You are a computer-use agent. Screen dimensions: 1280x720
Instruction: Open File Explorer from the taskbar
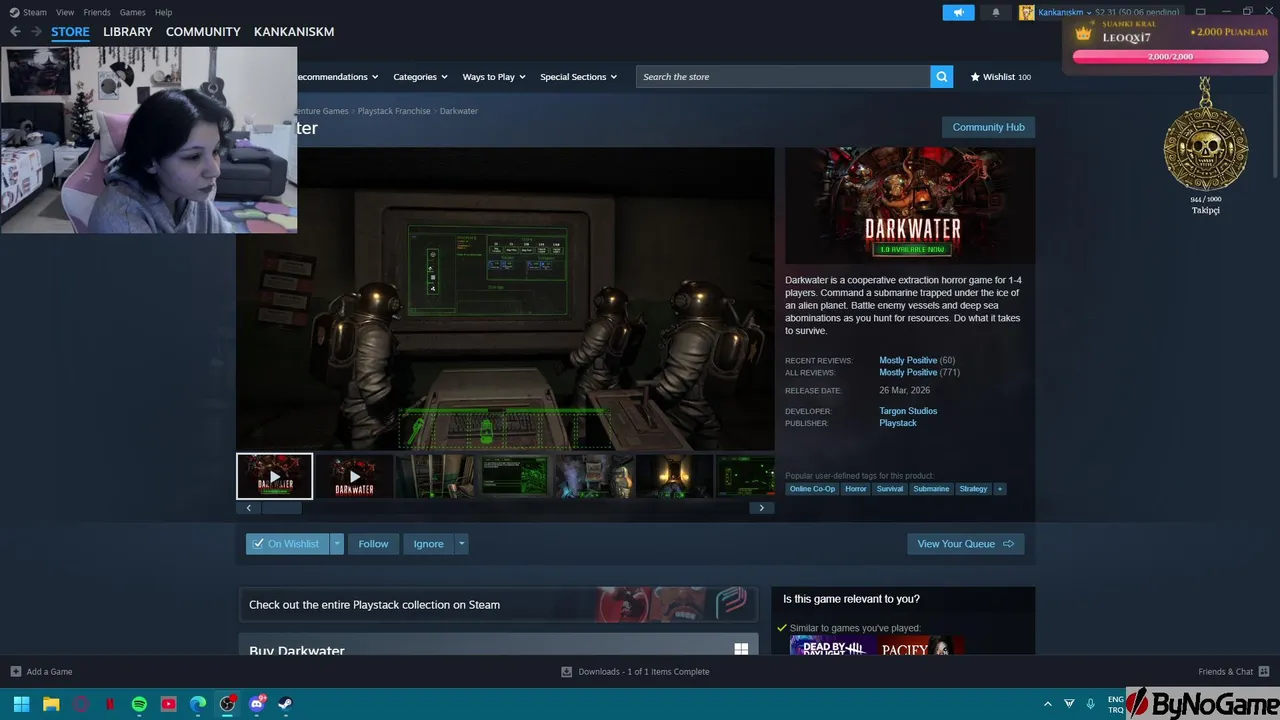tap(51, 704)
